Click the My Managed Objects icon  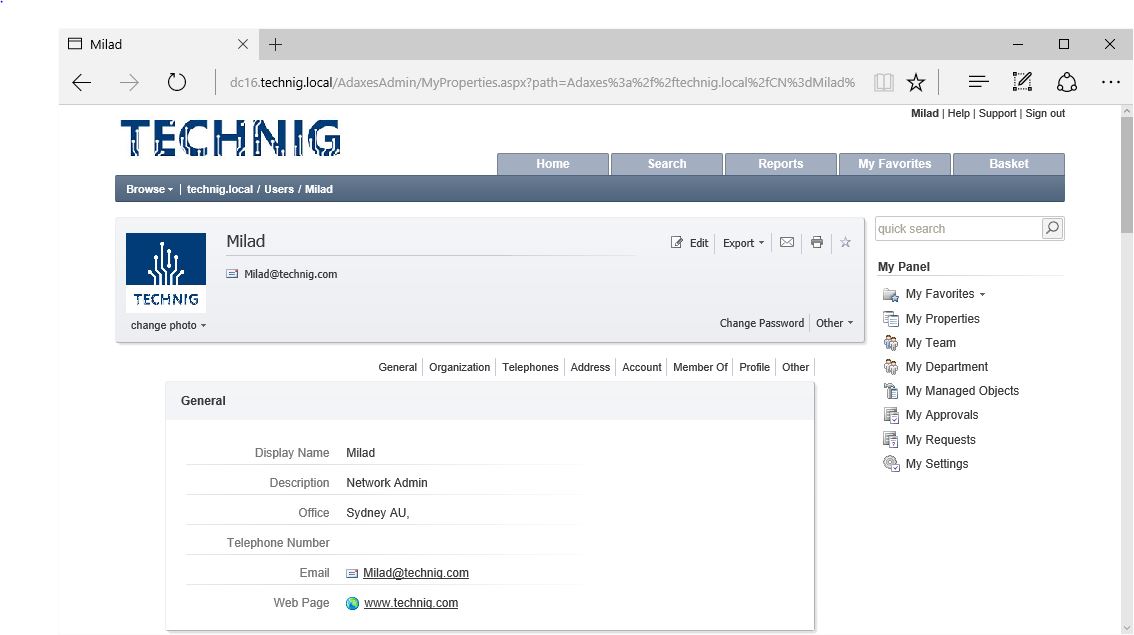click(890, 391)
